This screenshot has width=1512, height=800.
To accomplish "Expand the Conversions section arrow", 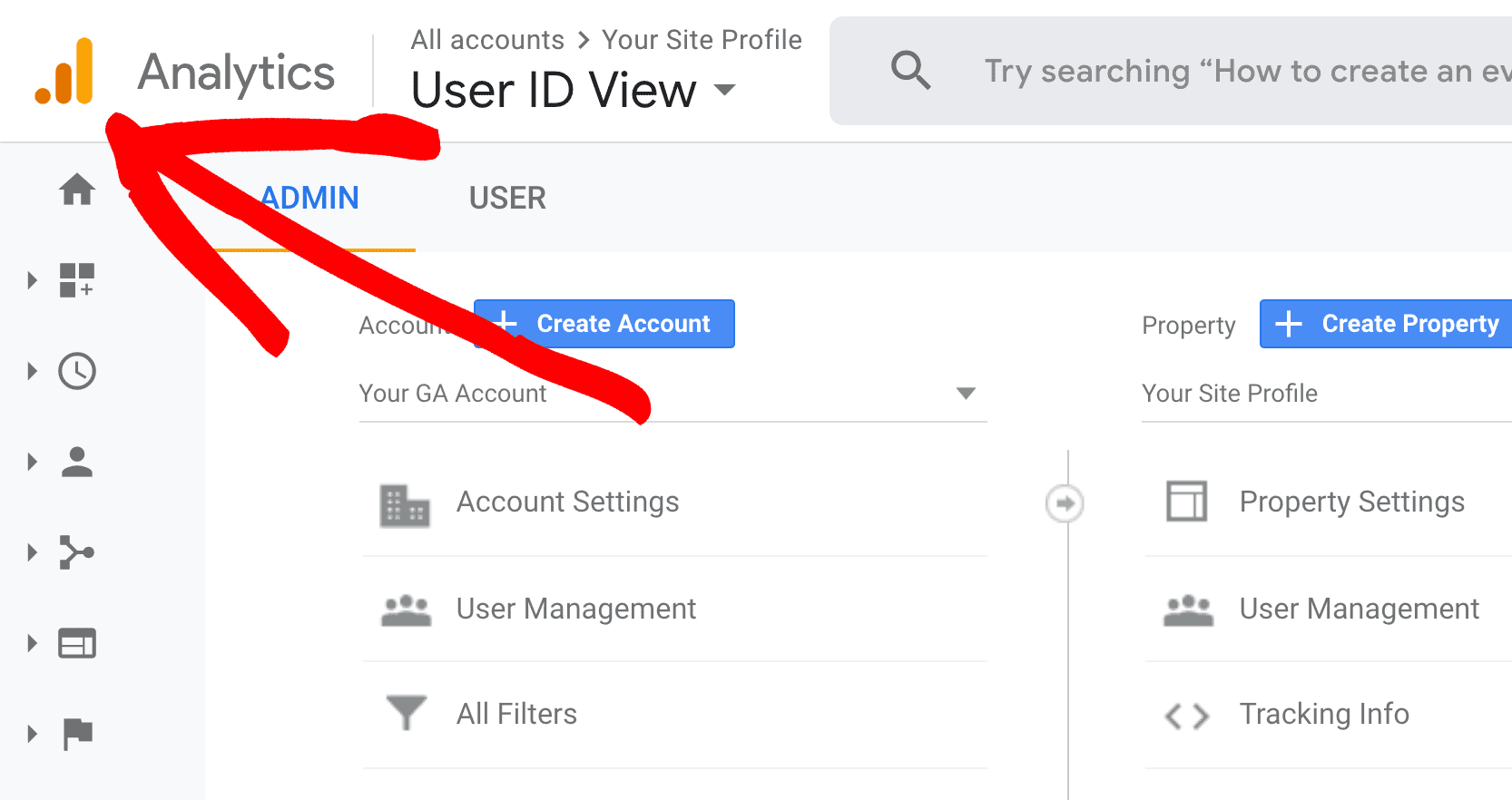I will pyautogui.click(x=33, y=734).
